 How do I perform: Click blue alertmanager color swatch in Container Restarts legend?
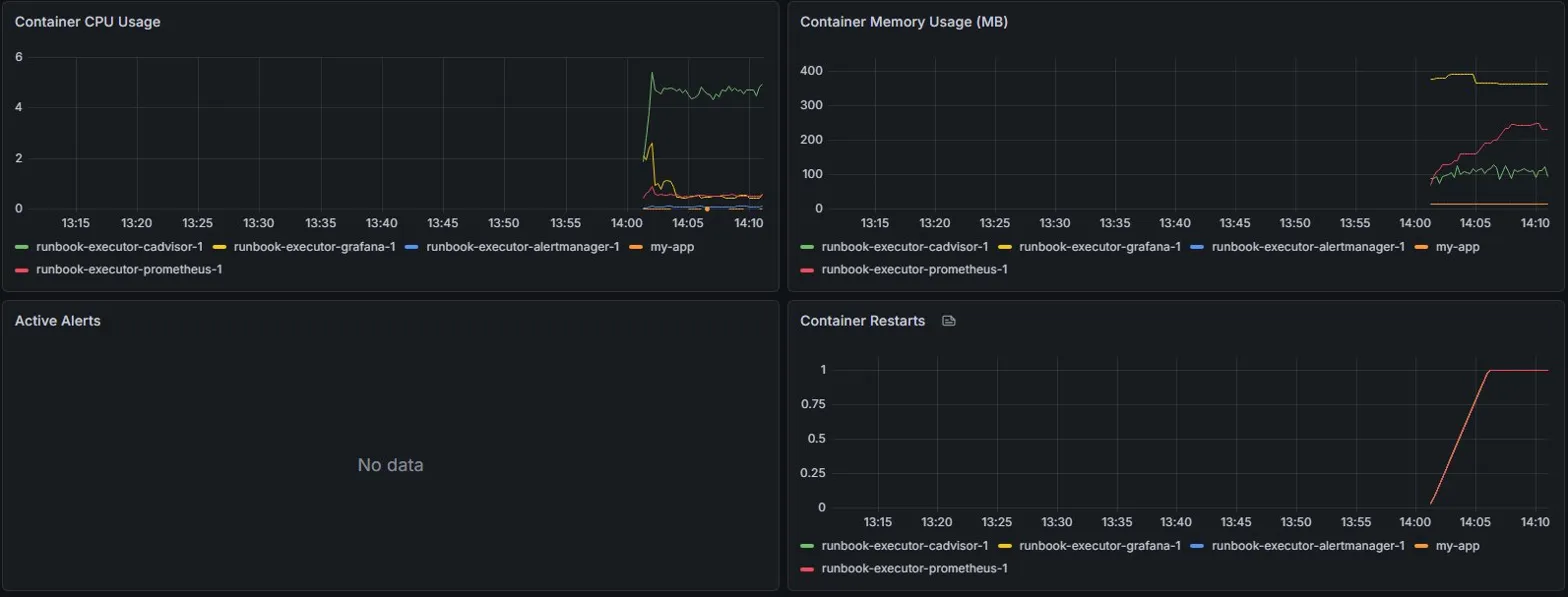[x=1198, y=545]
